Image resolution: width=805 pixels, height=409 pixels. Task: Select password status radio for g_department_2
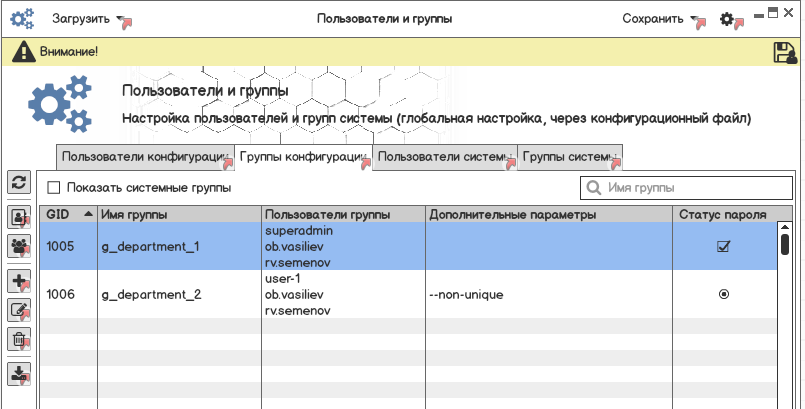(724, 294)
